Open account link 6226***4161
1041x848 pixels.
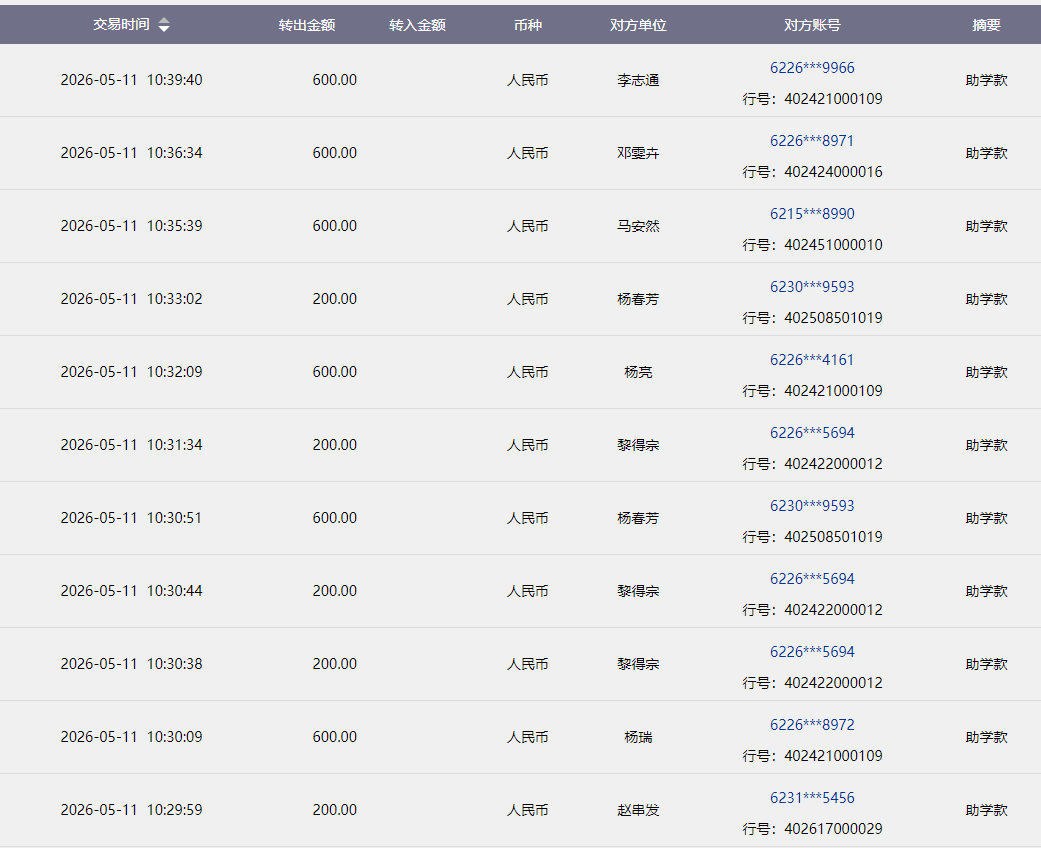[x=812, y=360]
